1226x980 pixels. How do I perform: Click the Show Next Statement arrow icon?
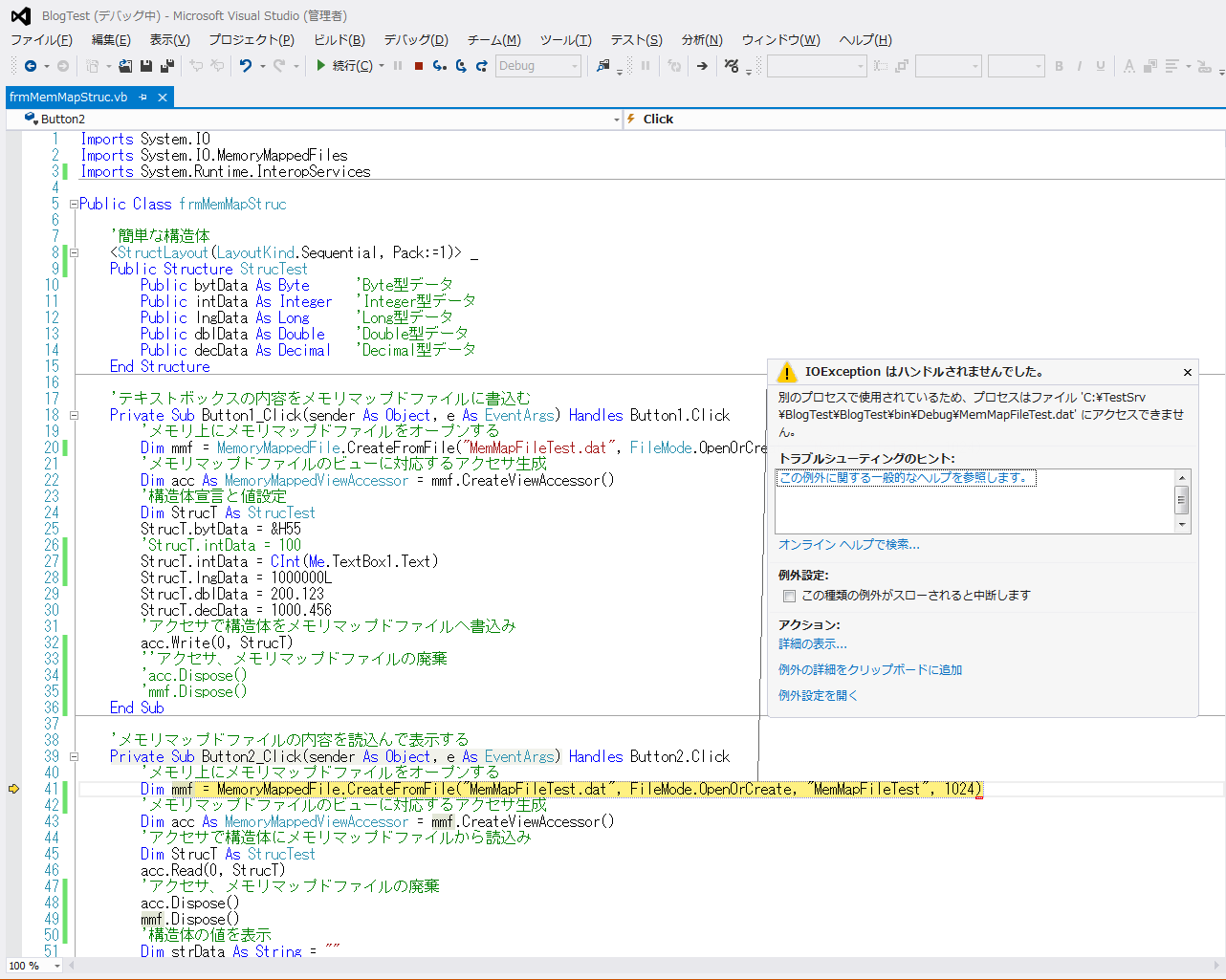(x=702, y=66)
